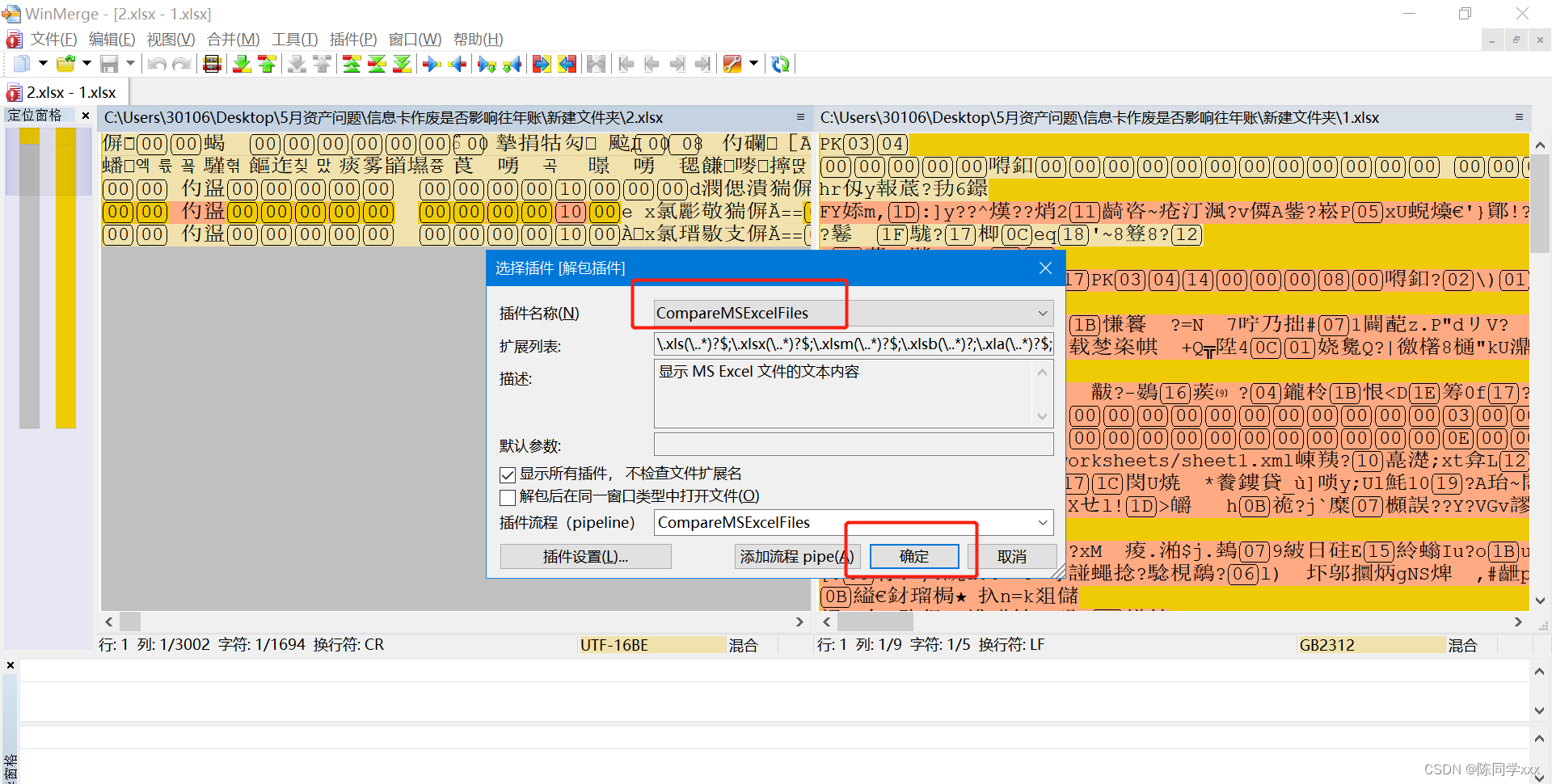Expand the Open folder dropdown arrow
The image size is (1552, 784).
click(x=86, y=64)
